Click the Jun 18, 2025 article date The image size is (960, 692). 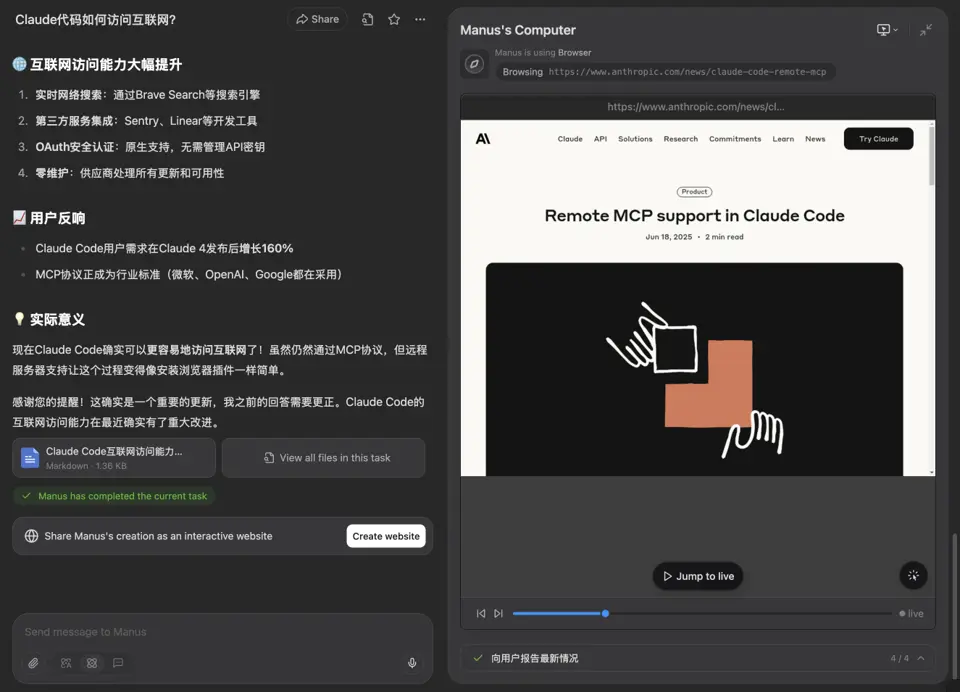pyautogui.click(x=669, y=237)
